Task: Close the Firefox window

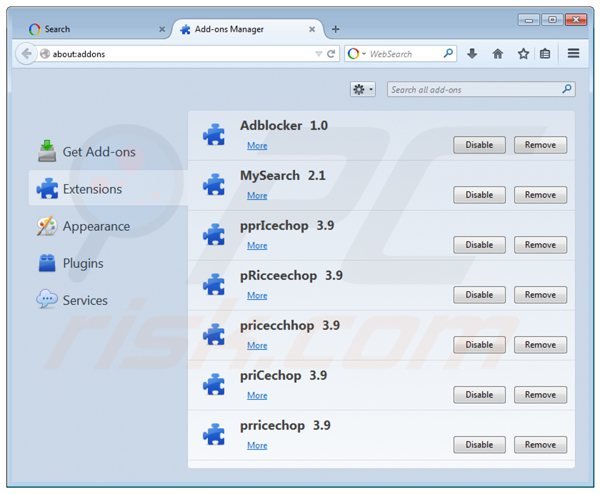Action: 576,20
